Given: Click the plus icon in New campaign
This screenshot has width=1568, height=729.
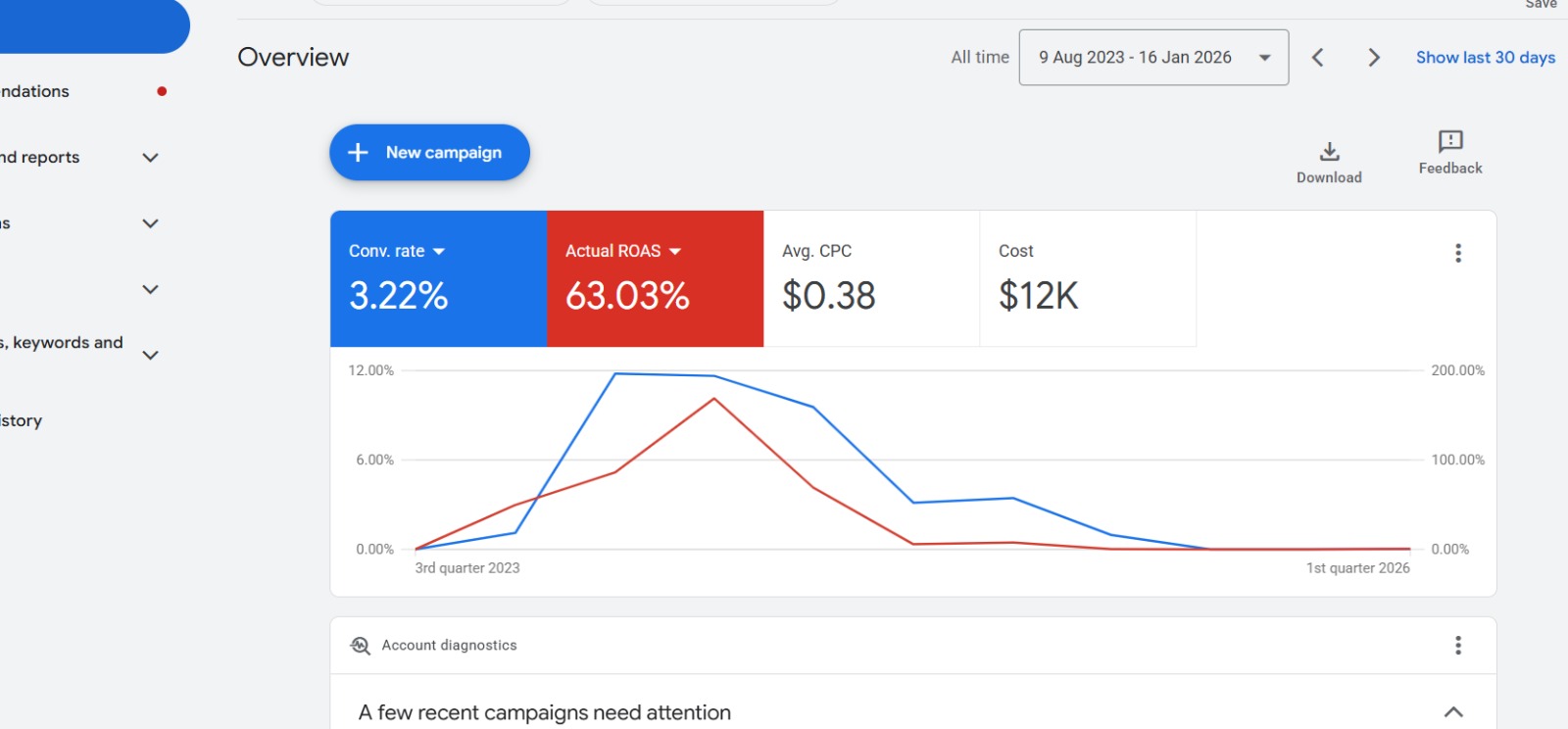Looking at the screenshot, I should point(359,153).
